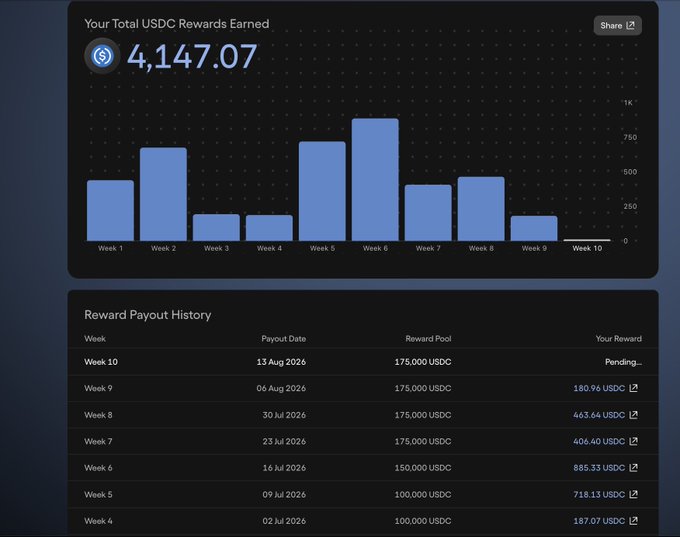The width and height of the screenshot is (680, 537).
Task: Open external link icon for 718.13 USDC
Action: tap(634, 494)
